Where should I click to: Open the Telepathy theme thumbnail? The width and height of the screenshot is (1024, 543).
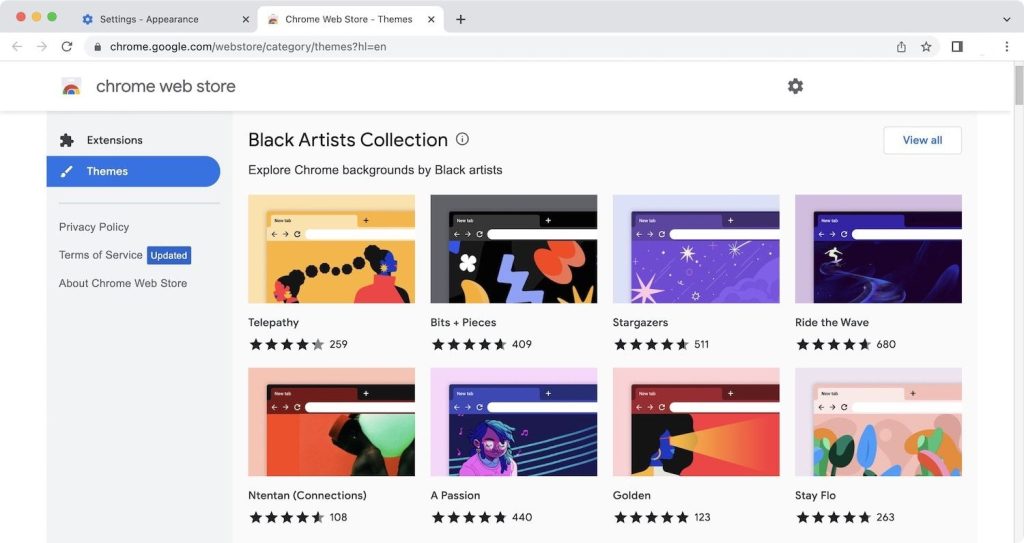pos(331,249)
